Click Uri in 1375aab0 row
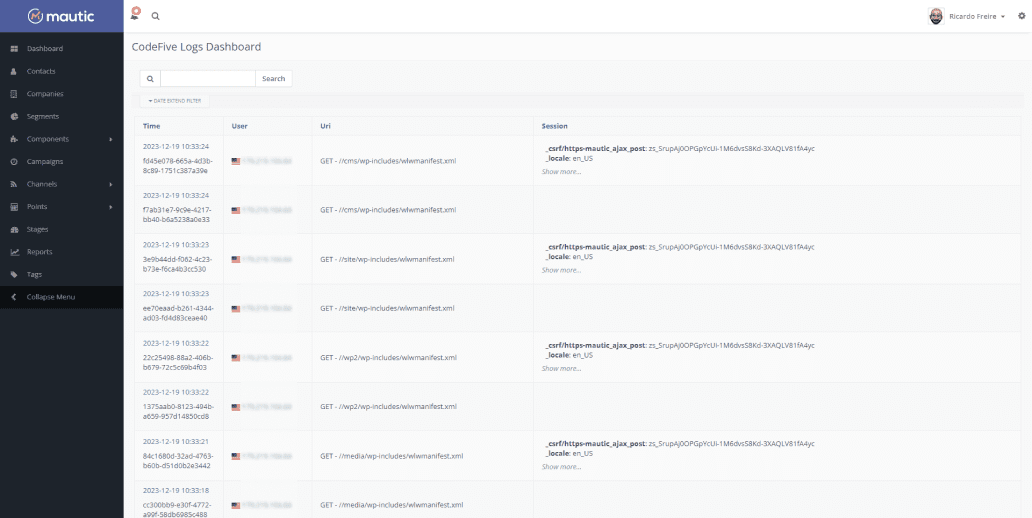 [x=388, y=407]
